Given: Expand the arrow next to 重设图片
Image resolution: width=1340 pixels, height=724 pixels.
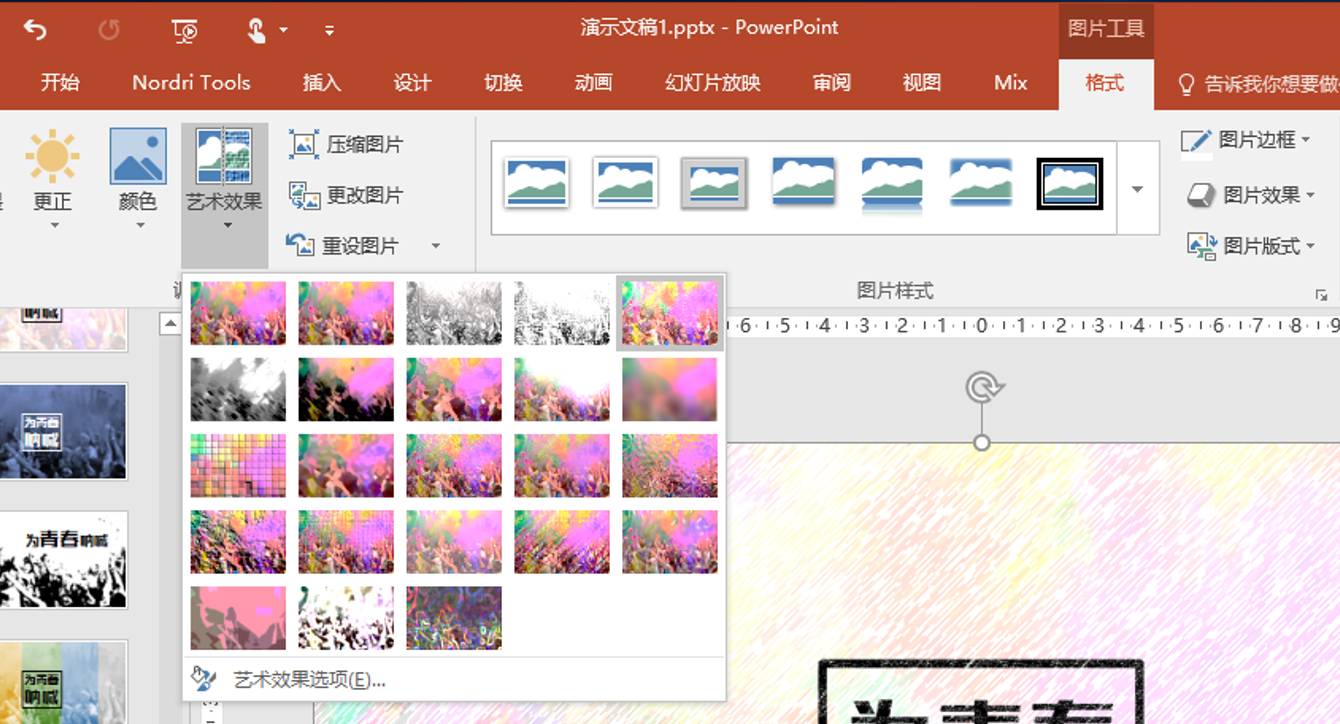Looking at the screenshot, I should (435, 245).
